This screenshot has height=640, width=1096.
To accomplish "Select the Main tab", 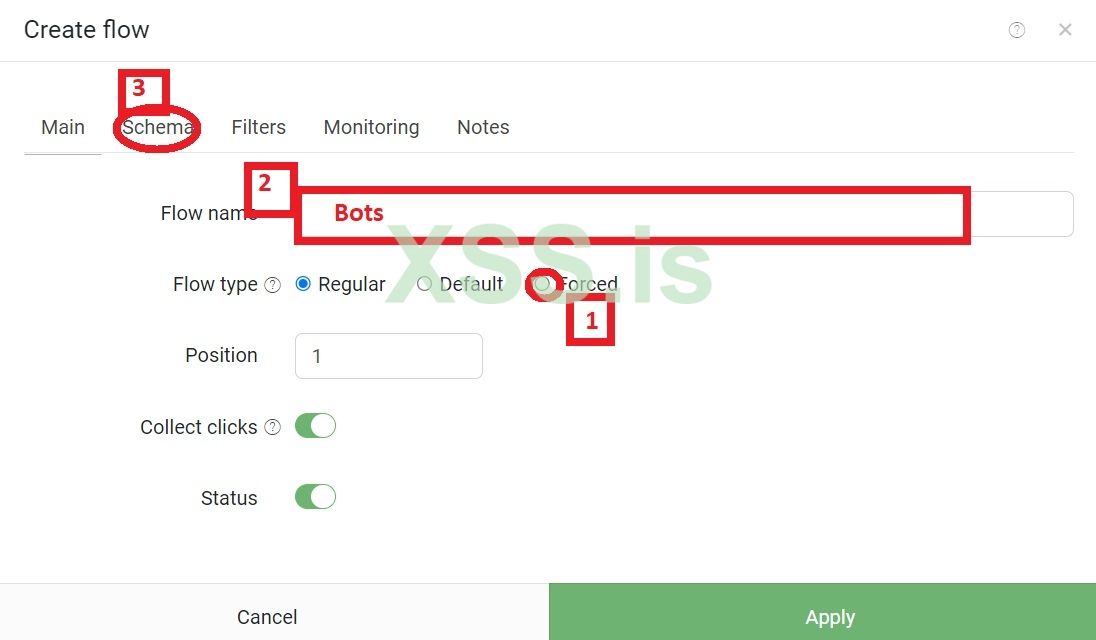I will pos(63,127).
